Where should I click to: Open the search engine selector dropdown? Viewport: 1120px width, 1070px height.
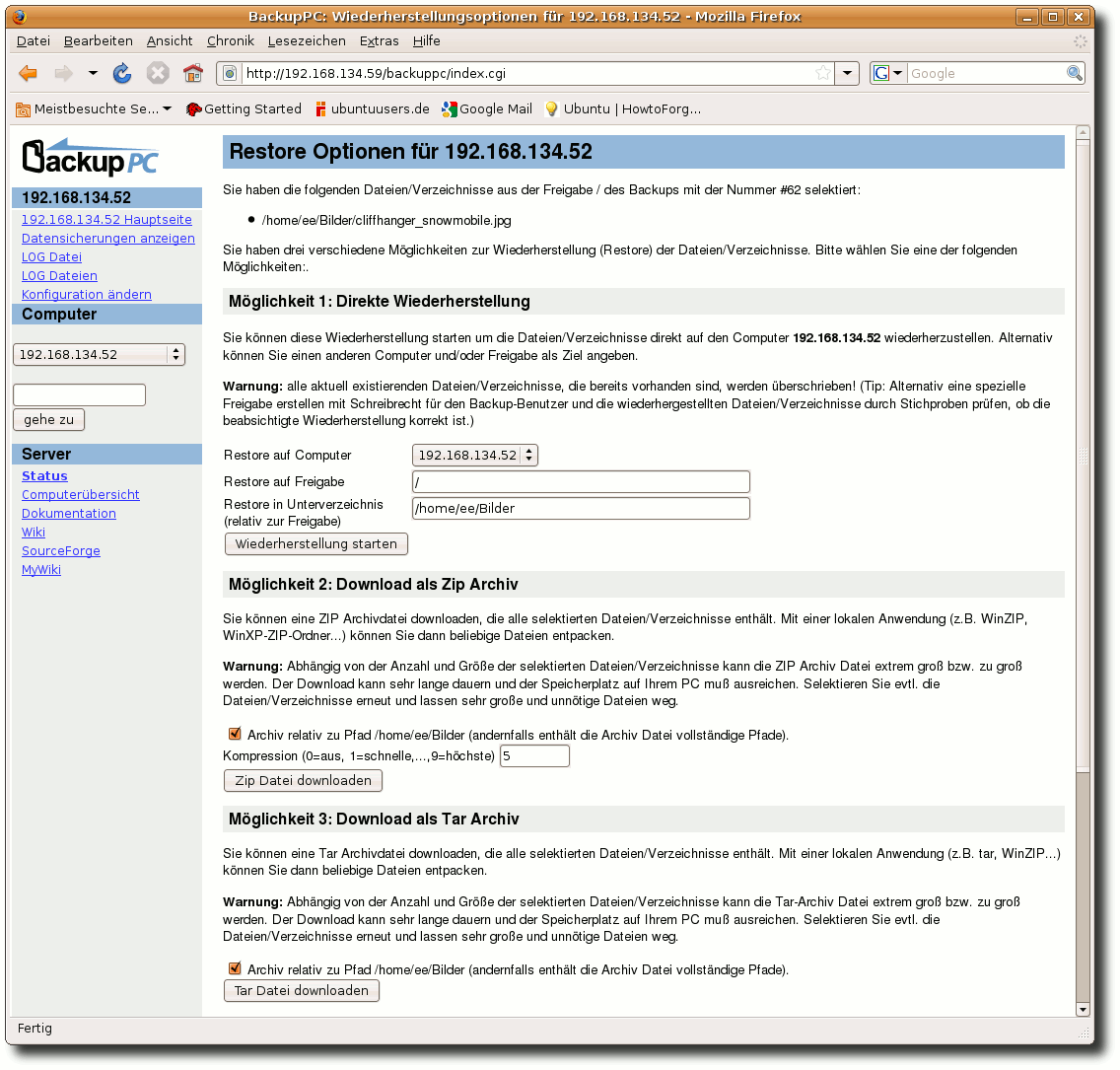888,73
